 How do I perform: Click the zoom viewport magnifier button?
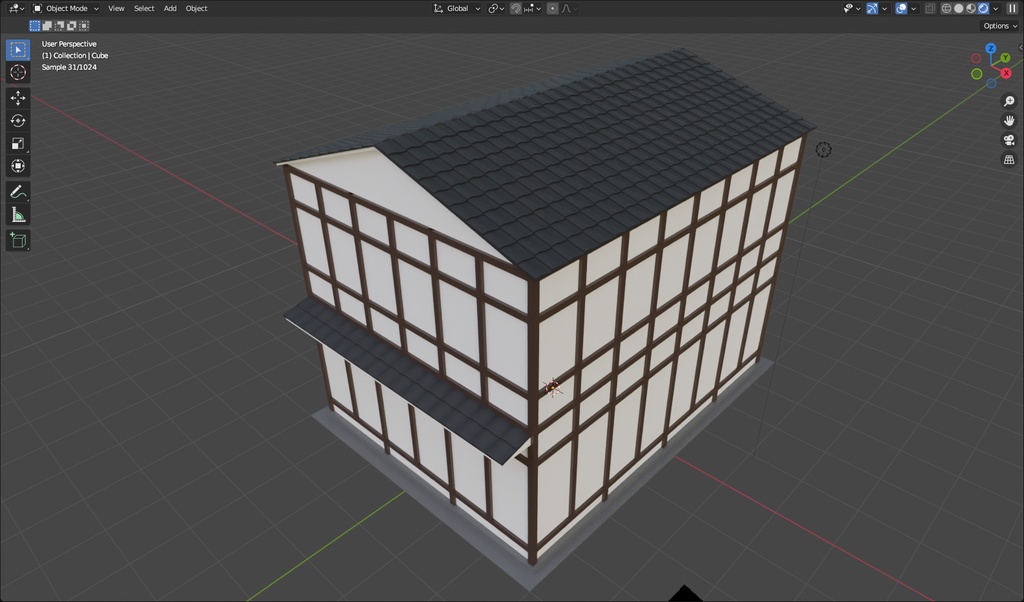(x=1009, y=101)
